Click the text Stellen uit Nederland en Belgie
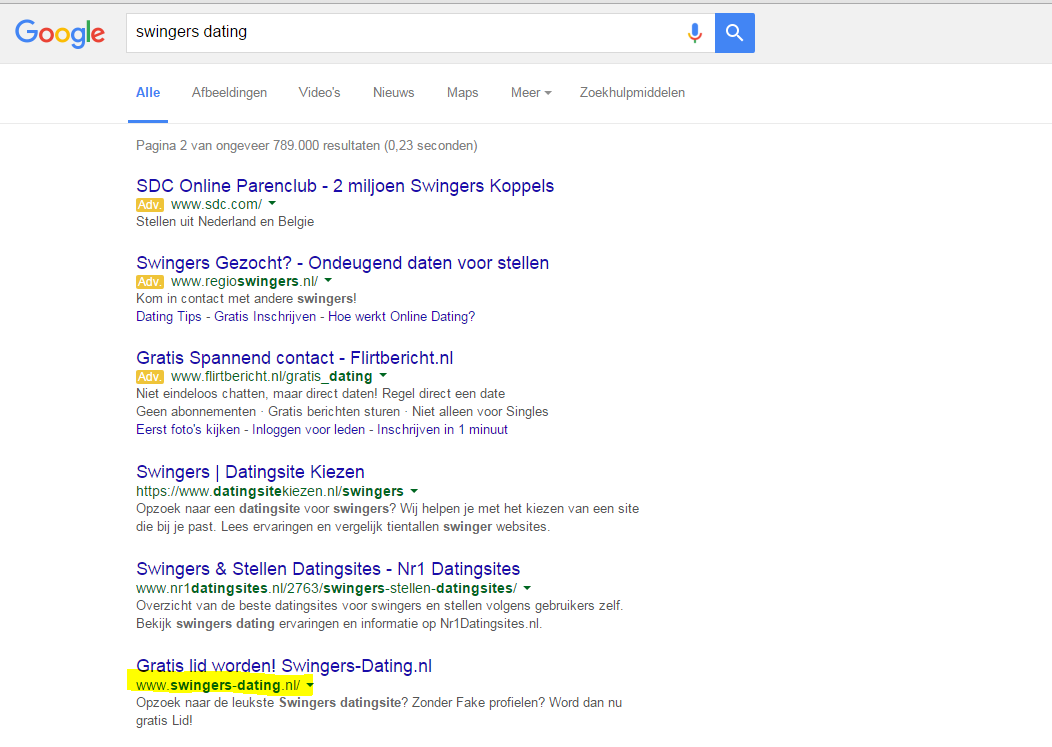 pyautogui.click(x=225, y=221)
